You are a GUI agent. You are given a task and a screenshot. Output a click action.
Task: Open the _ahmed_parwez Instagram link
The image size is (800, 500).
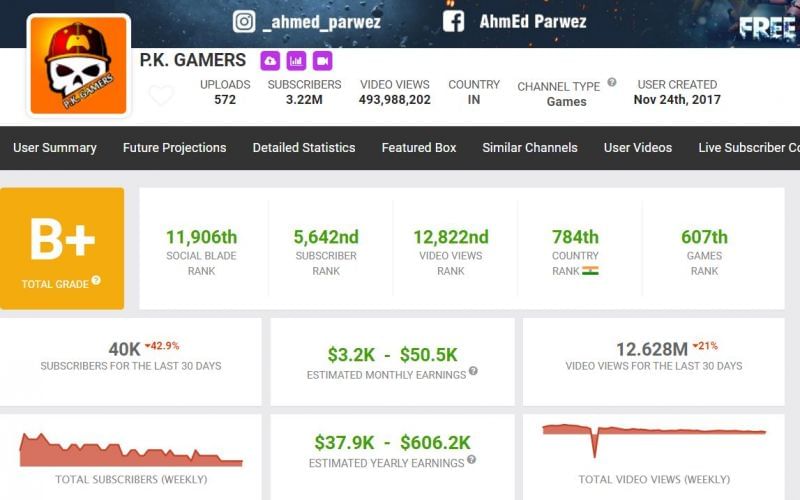(321, 21)
